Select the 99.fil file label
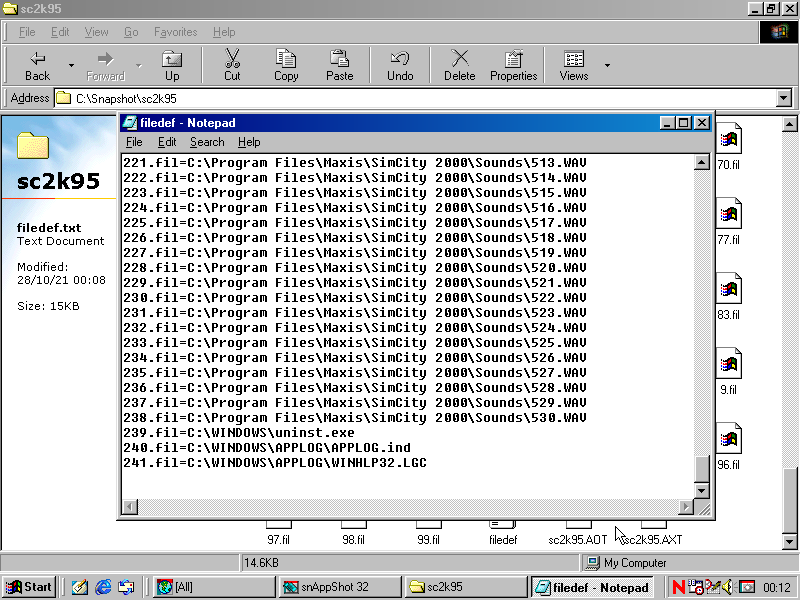Image resolution: width=800 pixels, height=600 pixels. pyautogui.click(x=429, y=540)
